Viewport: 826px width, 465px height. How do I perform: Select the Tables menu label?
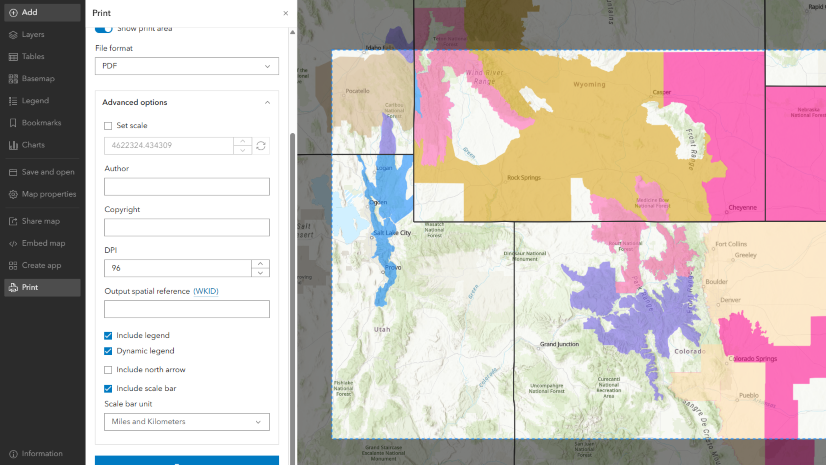click(33, 56)
